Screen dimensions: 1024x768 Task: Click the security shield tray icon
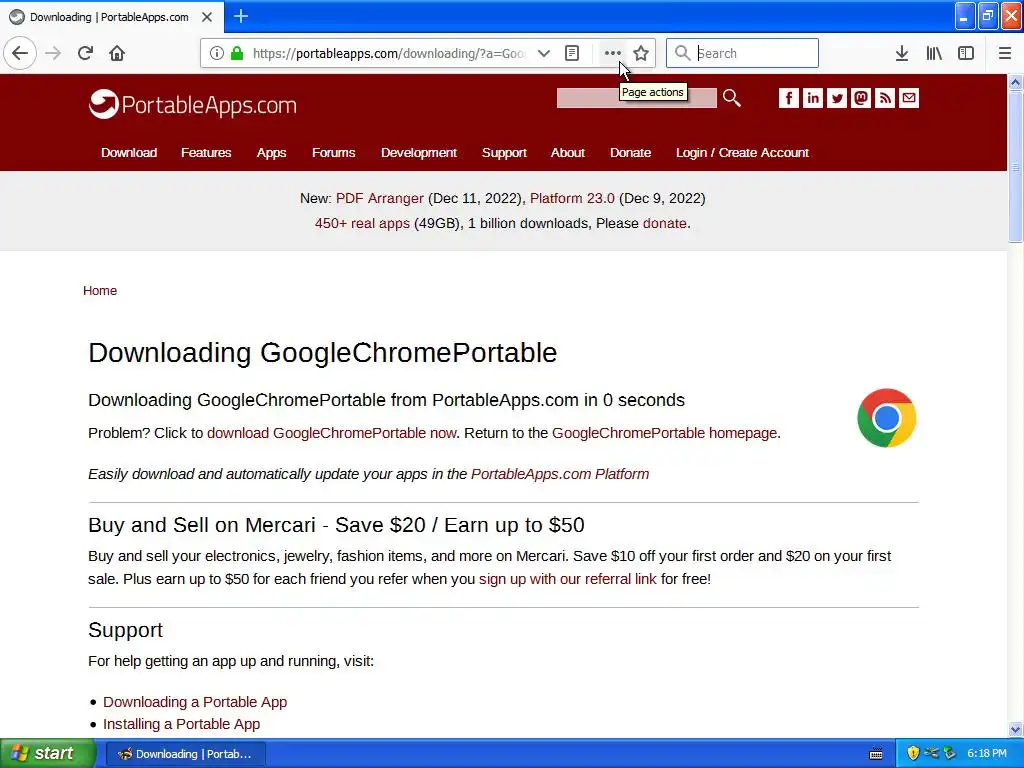point(913,754)
